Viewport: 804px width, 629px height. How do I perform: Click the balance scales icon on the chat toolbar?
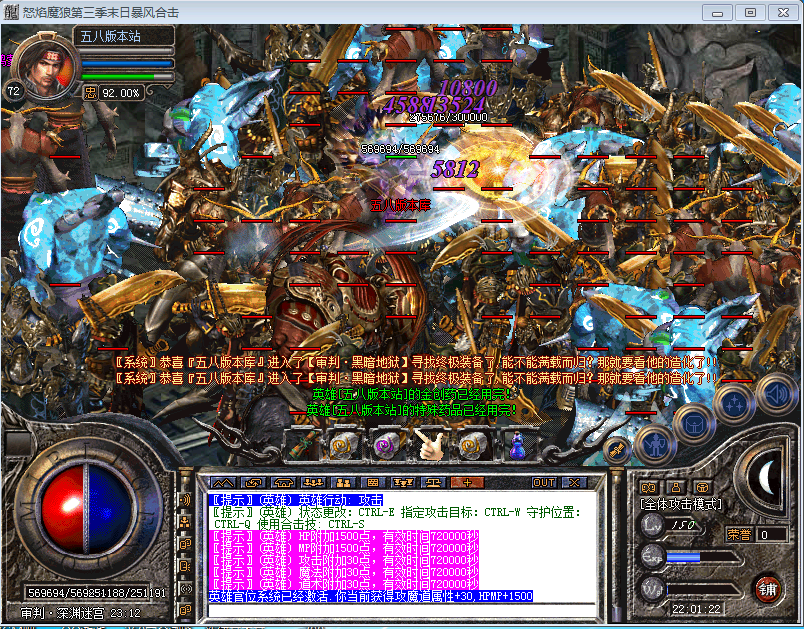coord(433,482)
